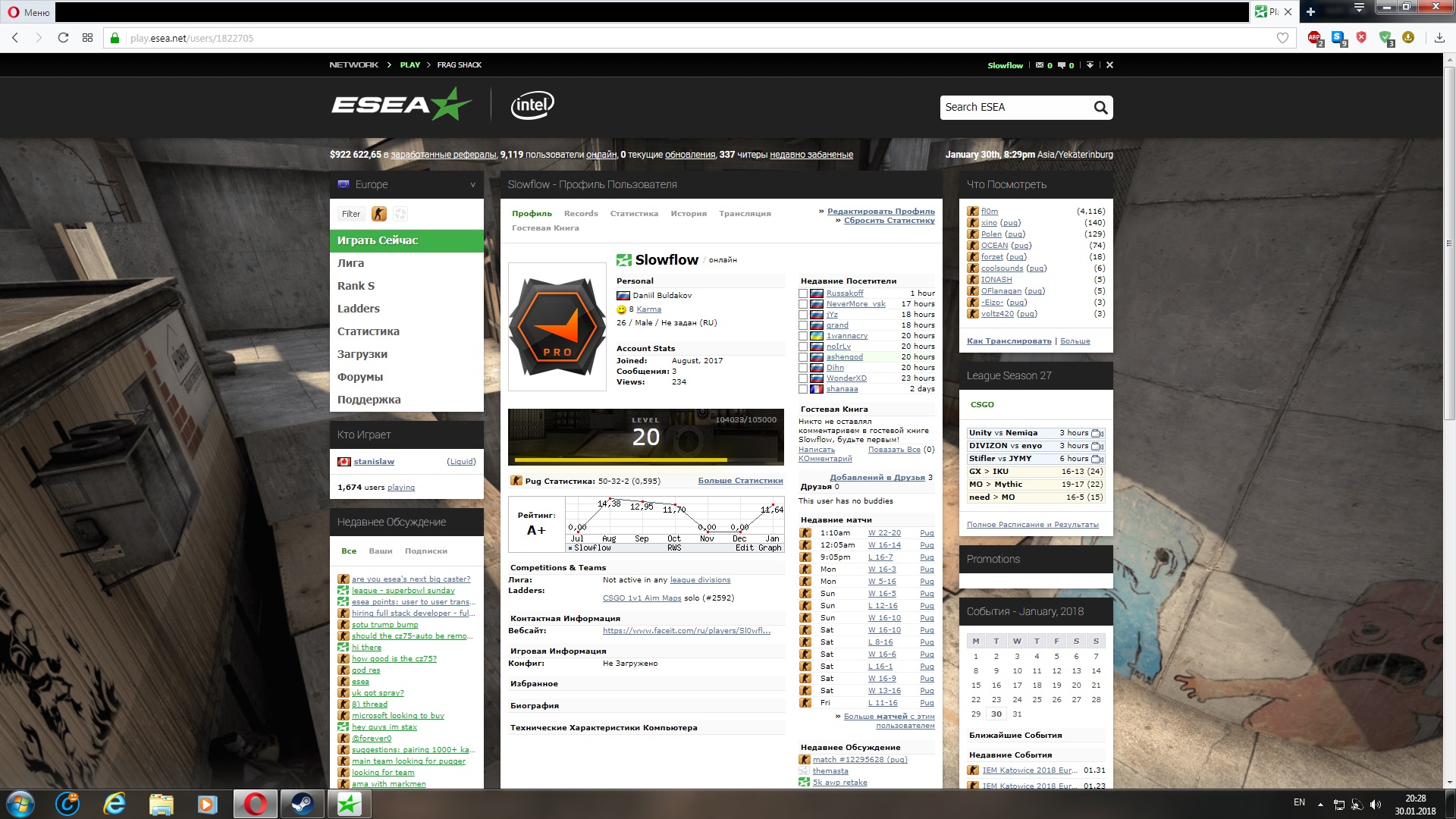Click the search magnifier icon

point(1100,108)
